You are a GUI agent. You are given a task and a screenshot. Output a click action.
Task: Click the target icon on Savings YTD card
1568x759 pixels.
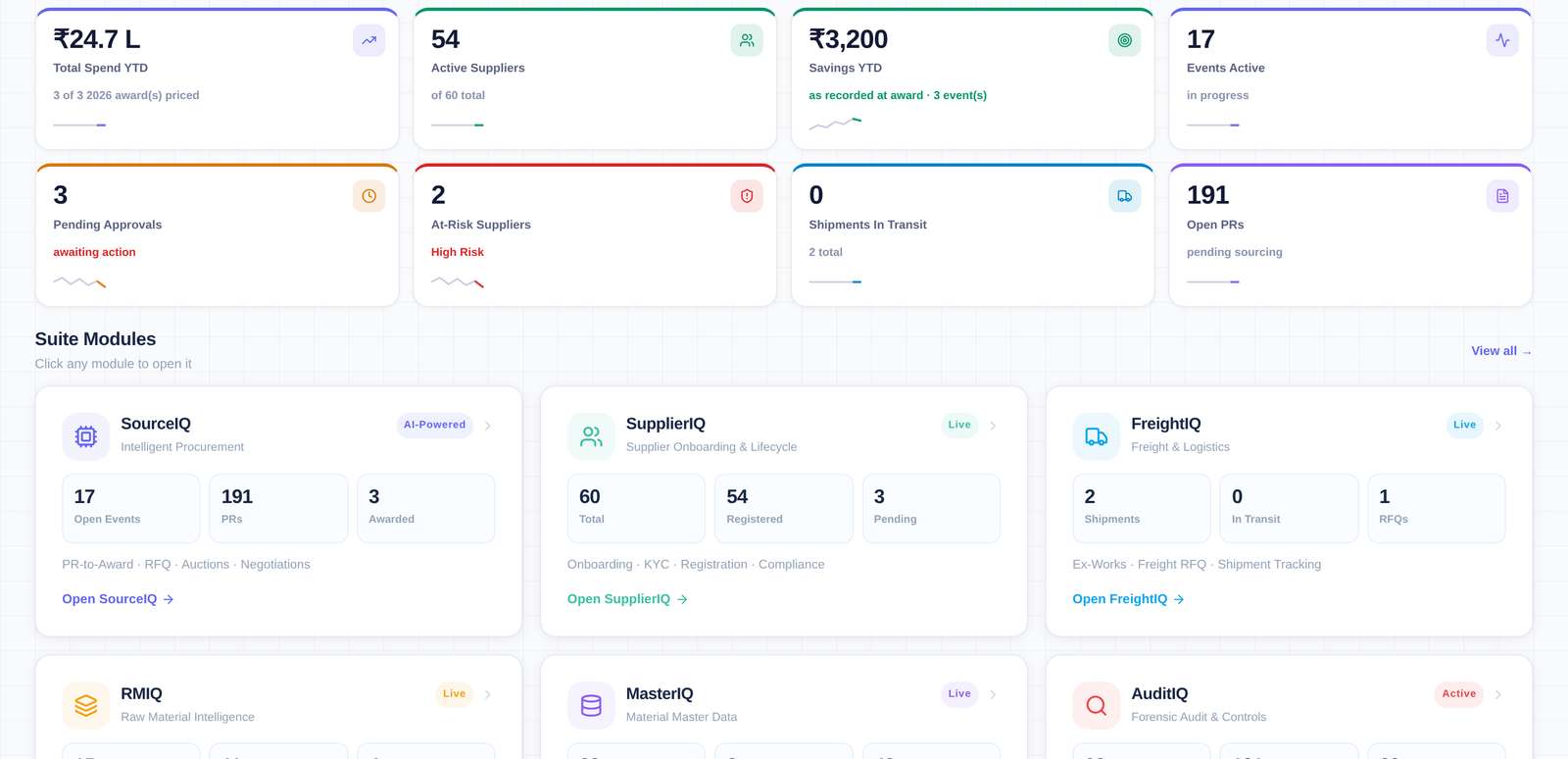click(1124, 40)
